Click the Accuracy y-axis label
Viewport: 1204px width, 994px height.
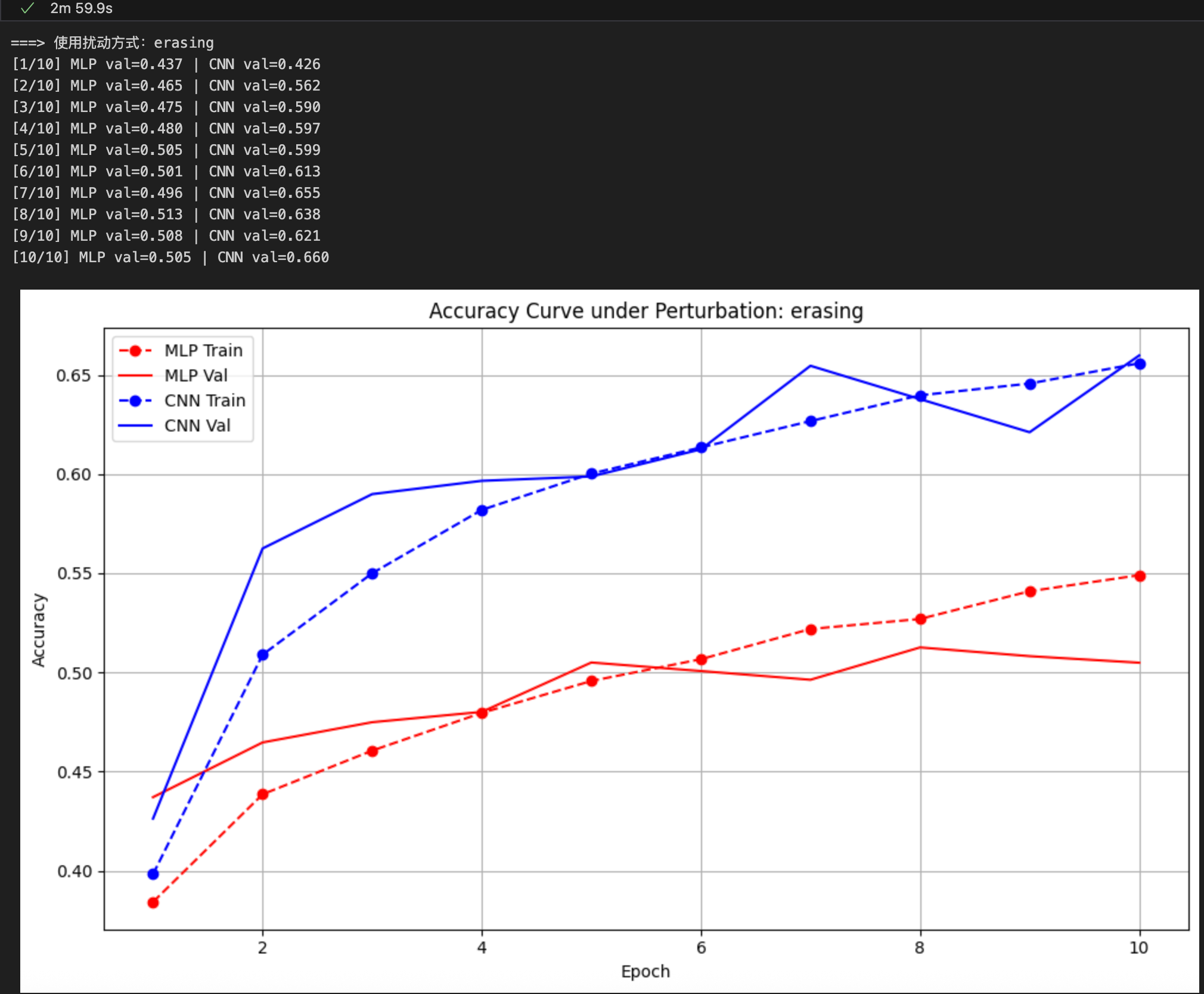[x=39, y=630]
